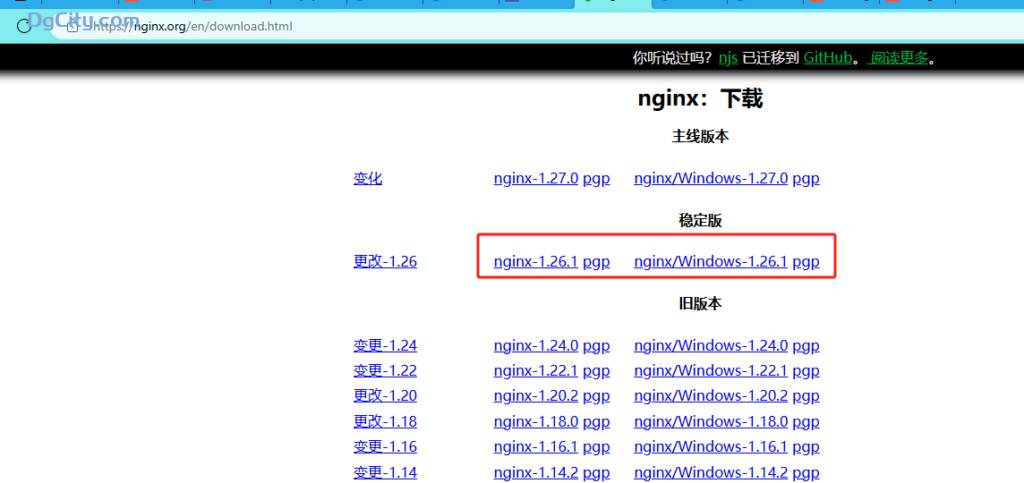Image resolution: width=1024 pixels, height=483 pixels.
Task: Open pgp signature beside nginx/Windows-1.14.2
Action: point(806,473)
